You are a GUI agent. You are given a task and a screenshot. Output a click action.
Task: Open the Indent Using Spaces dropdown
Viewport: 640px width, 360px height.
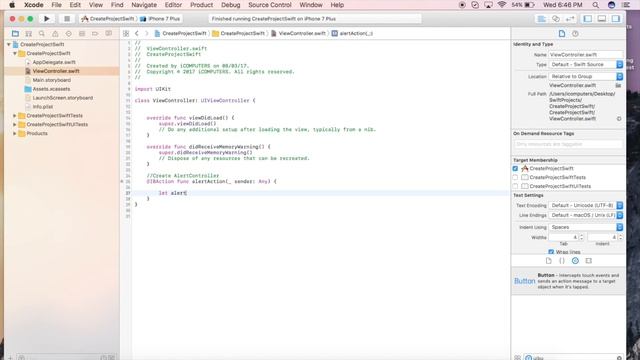[586, 227]
